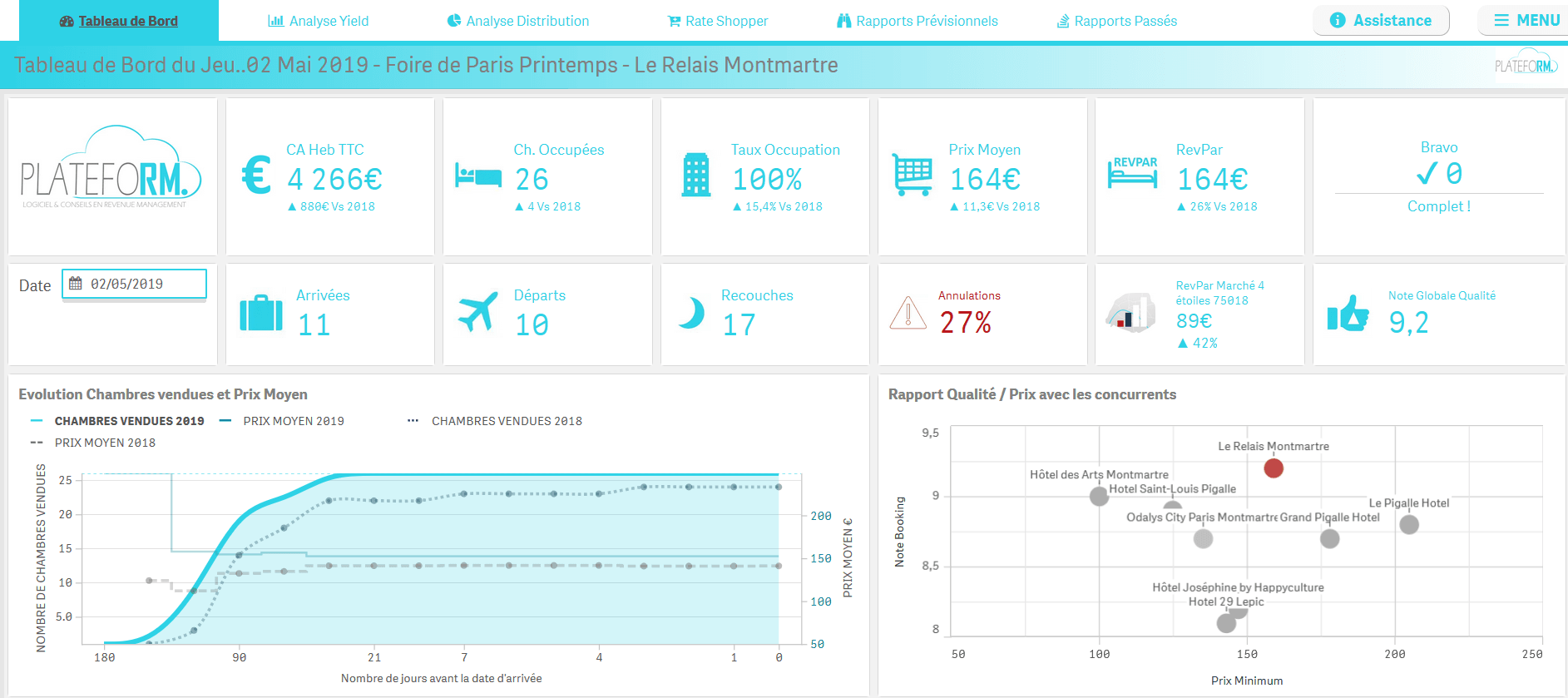Hide CHAMBRES VENDUES 2018 legend series
The width and height of the screenshot is (1568, 698).
506,421
